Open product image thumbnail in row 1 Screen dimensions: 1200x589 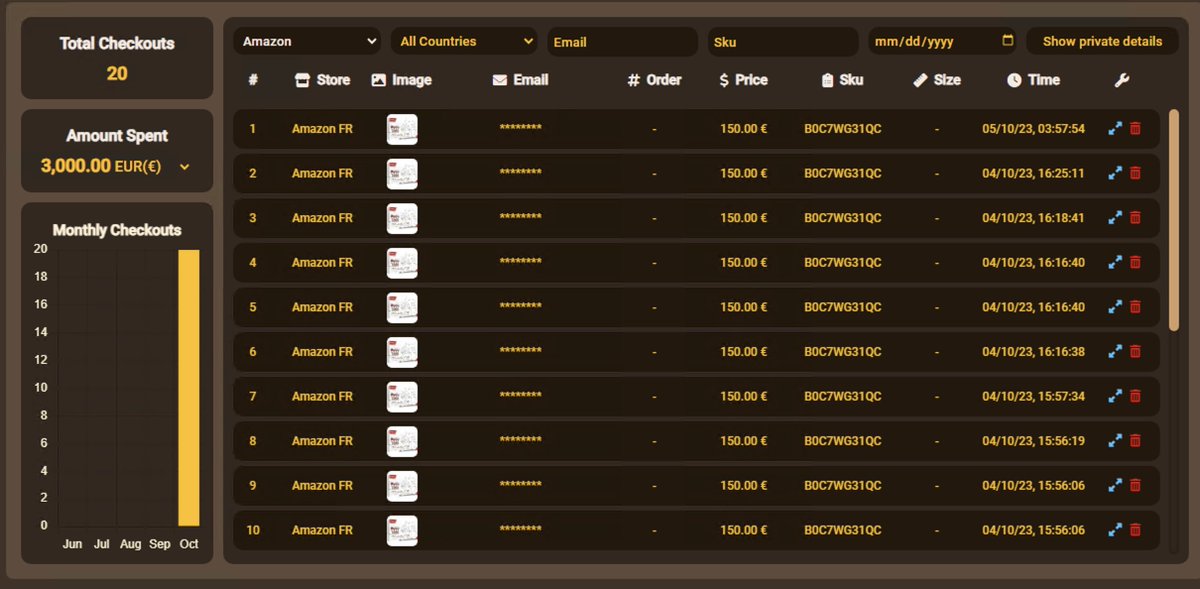[402, 129]
